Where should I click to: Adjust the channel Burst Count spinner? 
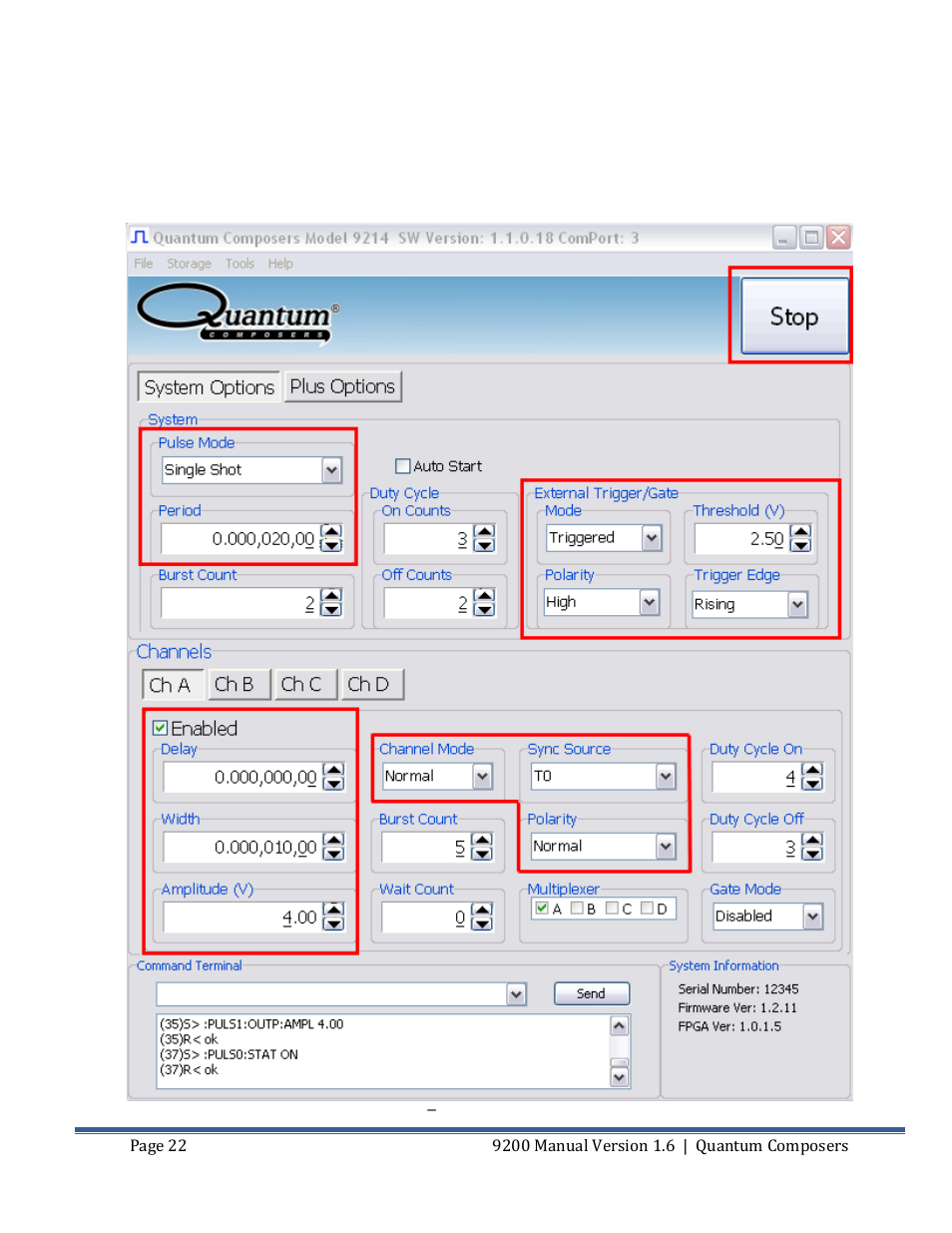pyautogui.click(x=481, y=847)
